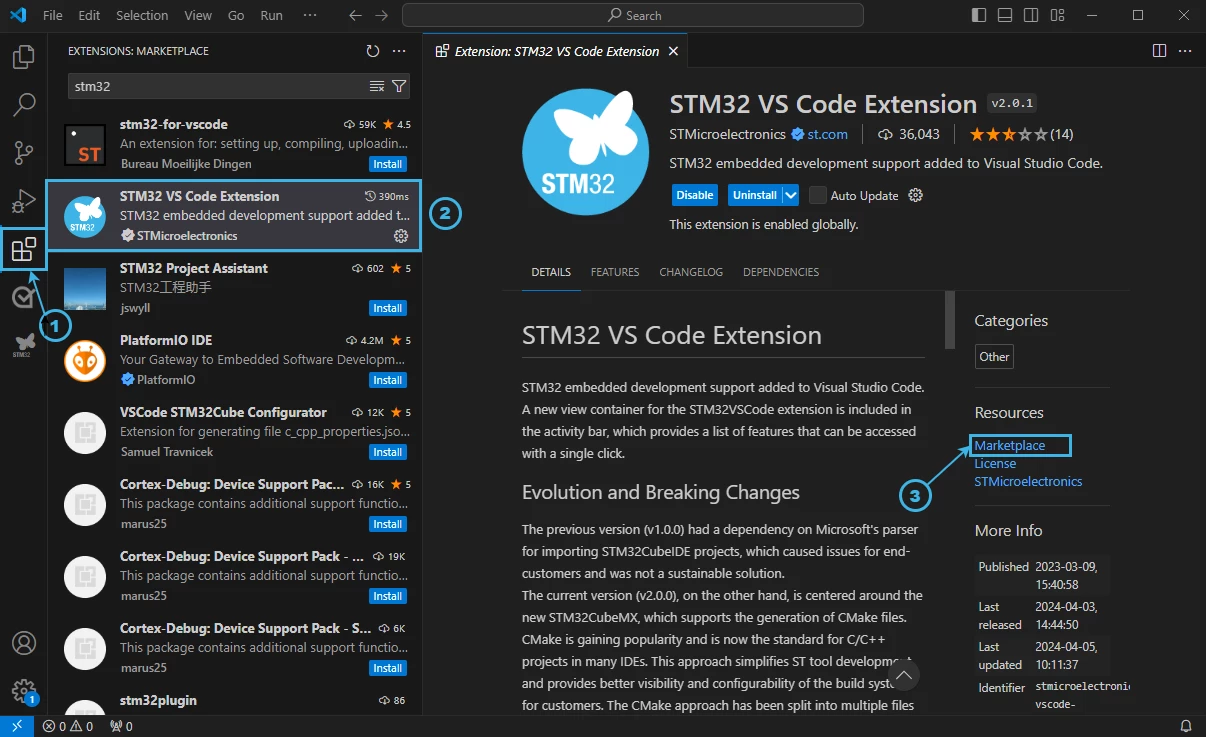The width and height of the screenshot is (1207, 737).
Task: Select the STM32 VS Code Extension list row
Action: click(x=234, y=216)
